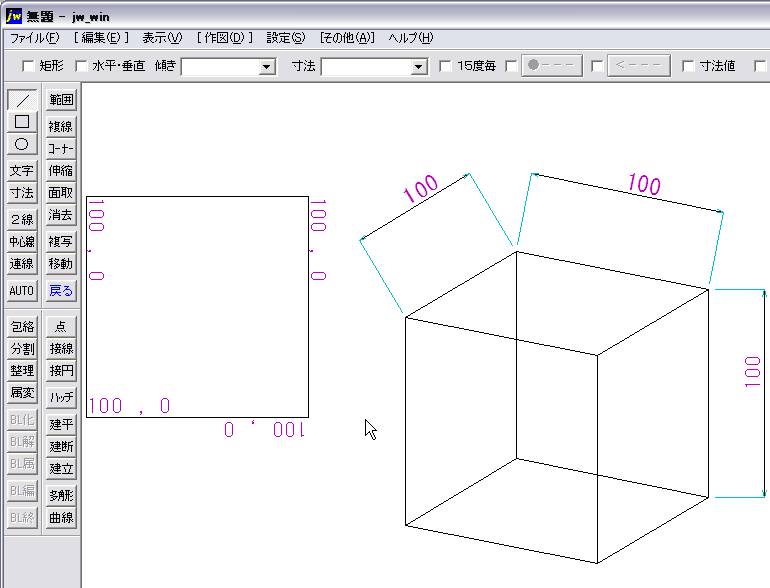770x588 pixels.
Task: Choose the 文字 text tool
Action: point(22,170)
